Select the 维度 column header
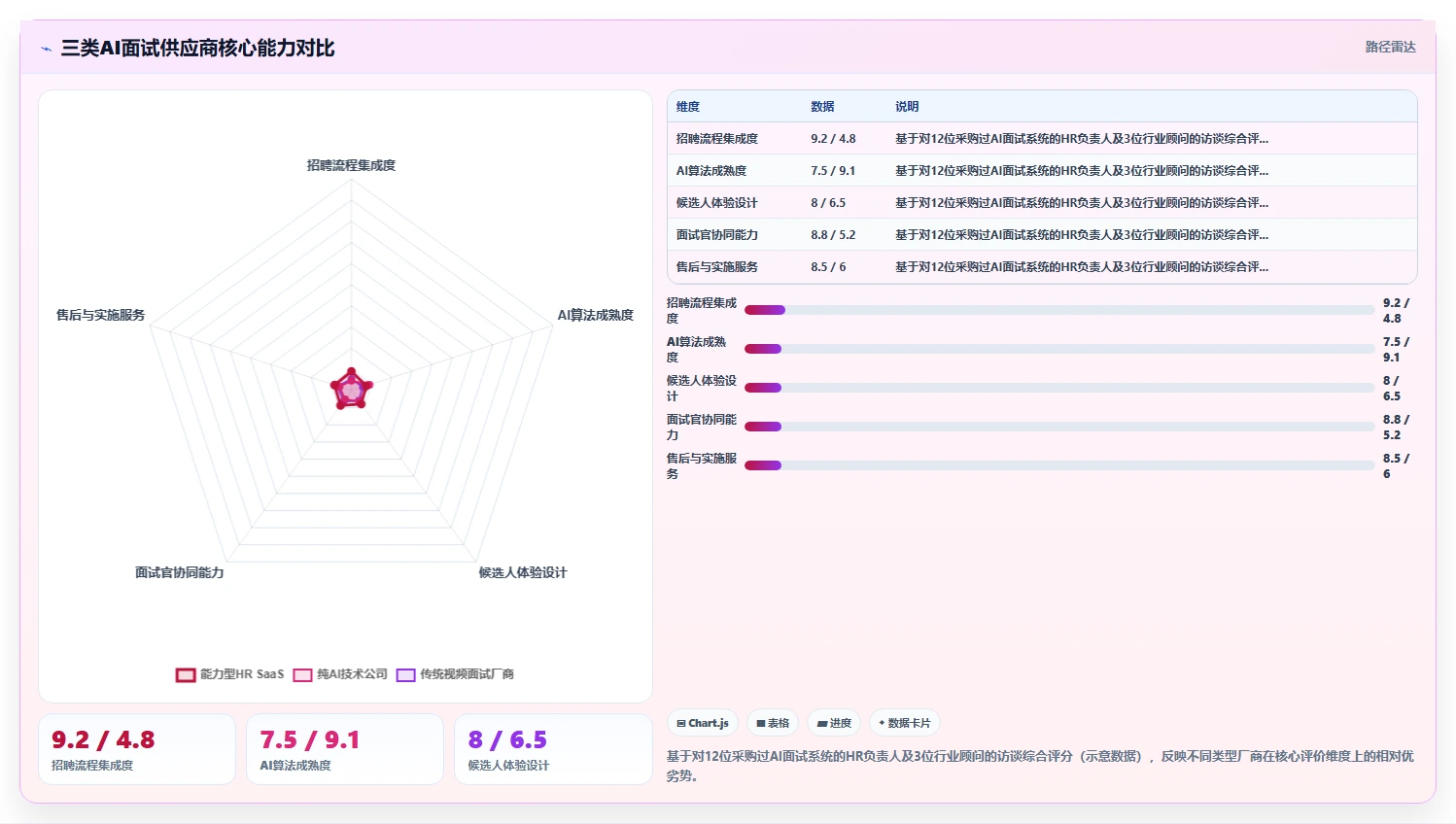This screenshot has width=1456, height=824. click(688, 107)
